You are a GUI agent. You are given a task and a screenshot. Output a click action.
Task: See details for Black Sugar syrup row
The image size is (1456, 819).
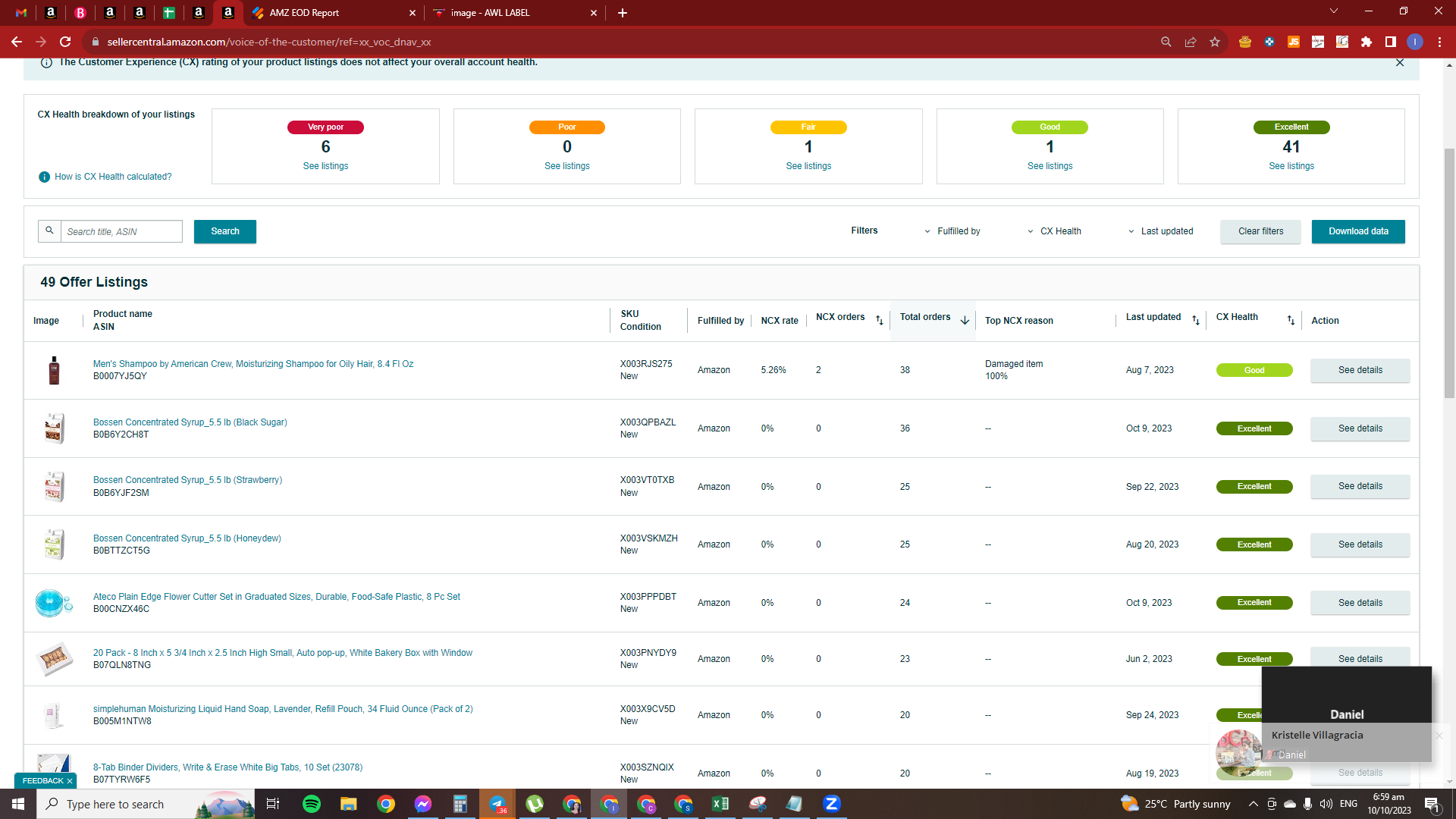[1360, 428]
